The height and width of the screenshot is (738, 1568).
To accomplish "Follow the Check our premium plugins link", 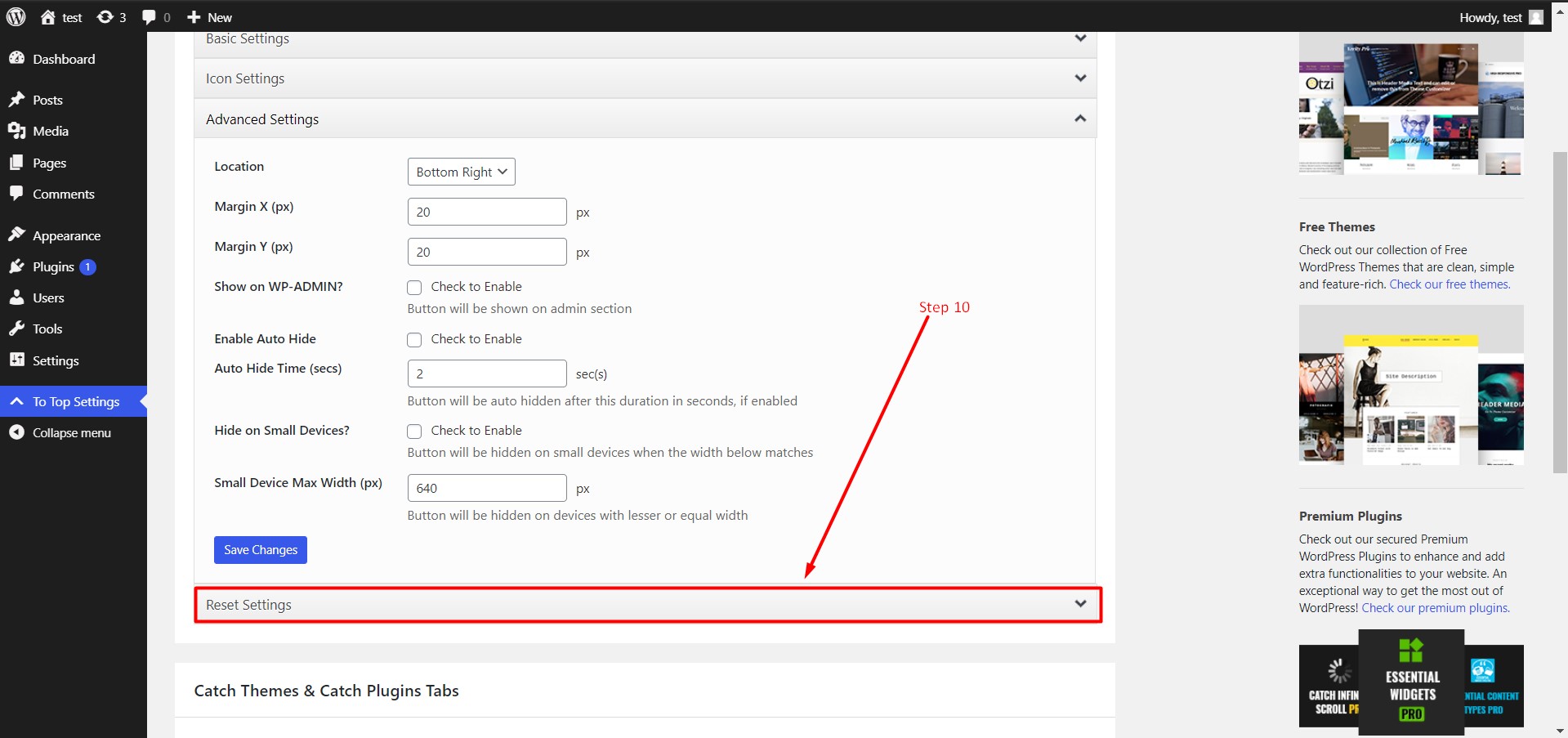I will [1436, 608].
